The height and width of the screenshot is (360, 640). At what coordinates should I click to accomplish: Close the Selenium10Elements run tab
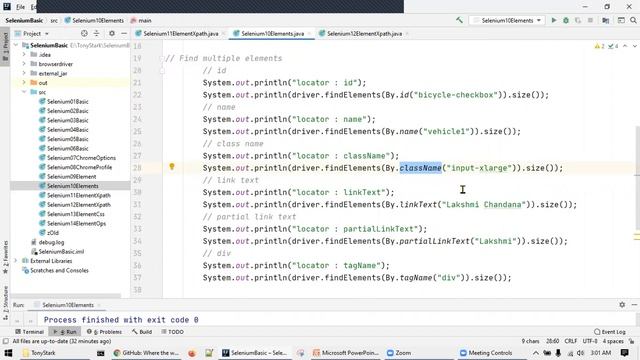coord(99,305)
